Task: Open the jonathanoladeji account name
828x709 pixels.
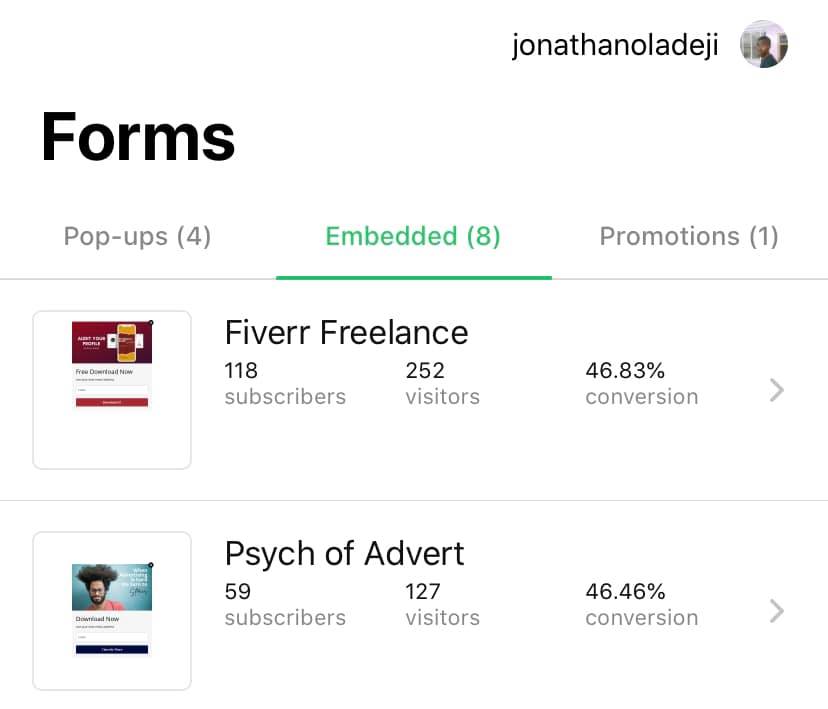Action: click(615, 46)
